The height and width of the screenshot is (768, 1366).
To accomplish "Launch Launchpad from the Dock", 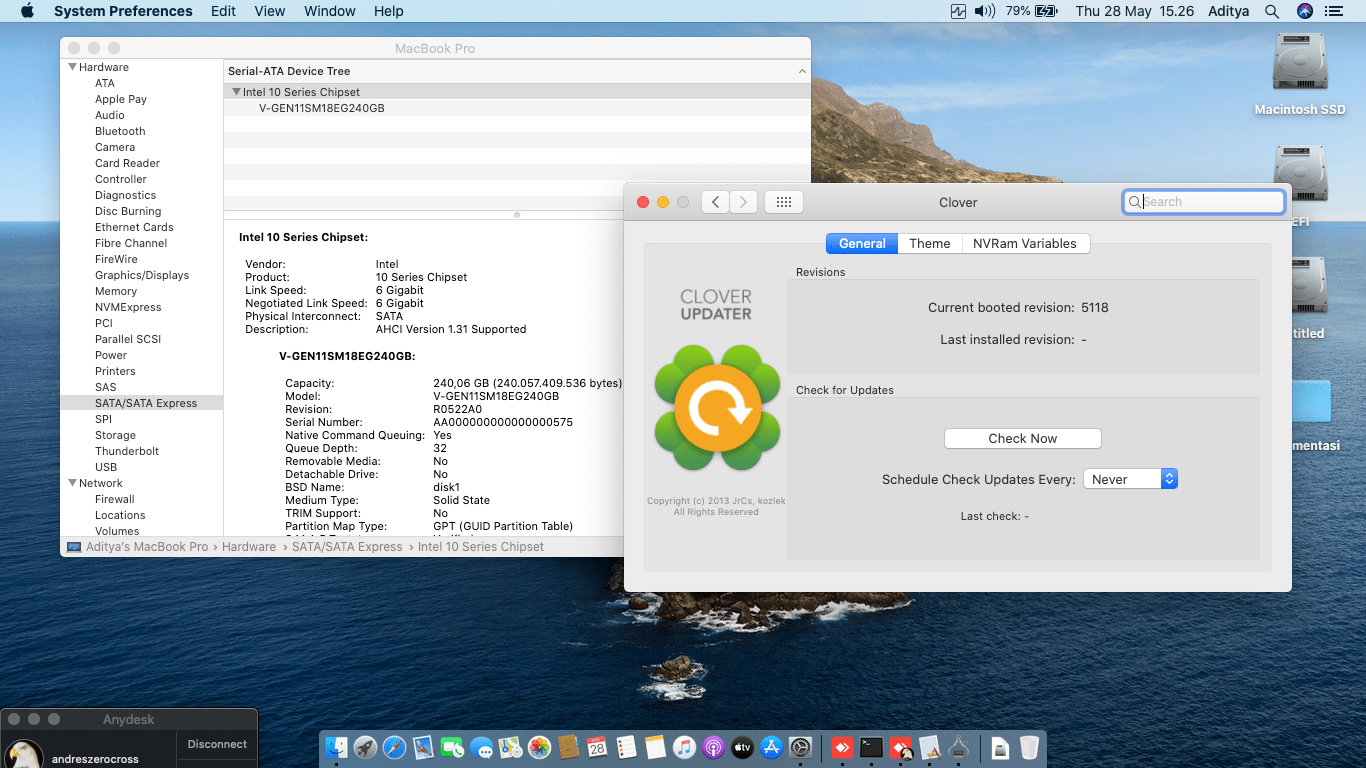I will point(366,747).
